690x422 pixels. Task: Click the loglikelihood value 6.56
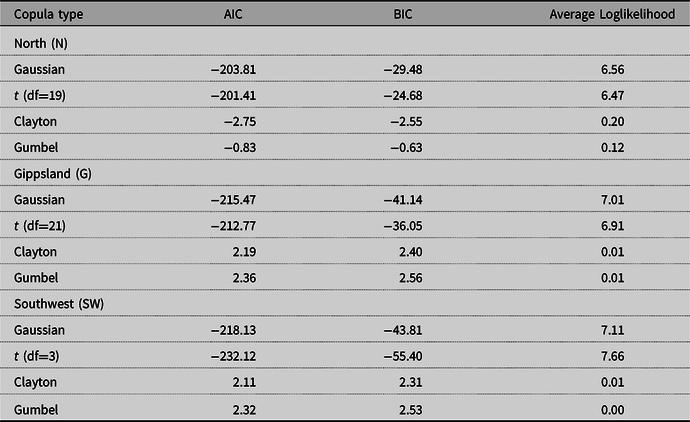(612, 68)
